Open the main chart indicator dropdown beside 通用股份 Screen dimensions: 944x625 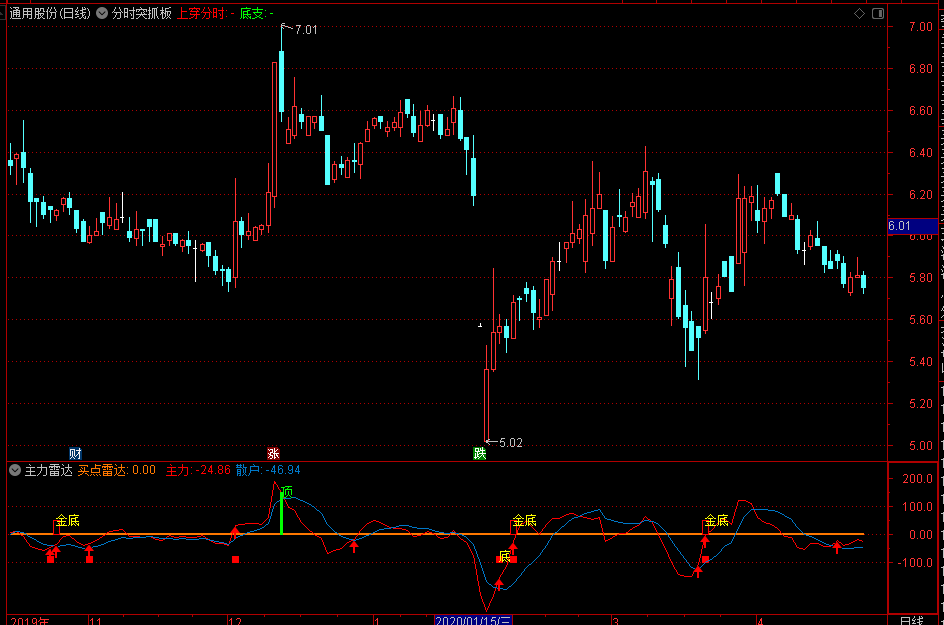point(102,13)
